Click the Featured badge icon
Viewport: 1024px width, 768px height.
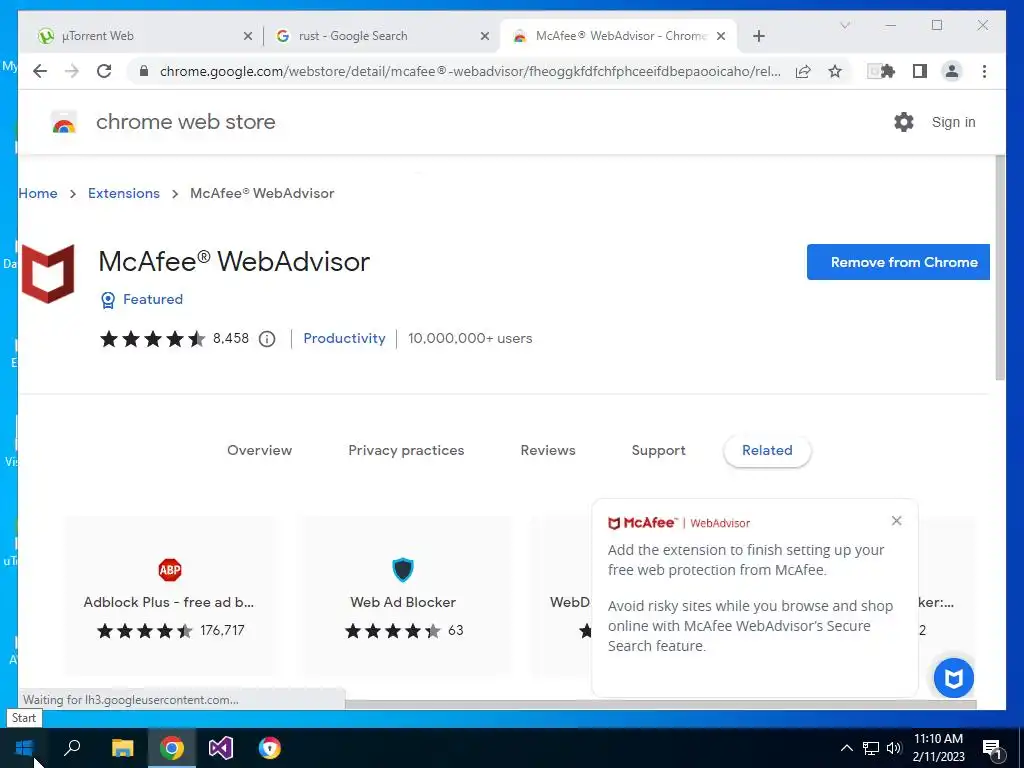(x=108, y=300)
